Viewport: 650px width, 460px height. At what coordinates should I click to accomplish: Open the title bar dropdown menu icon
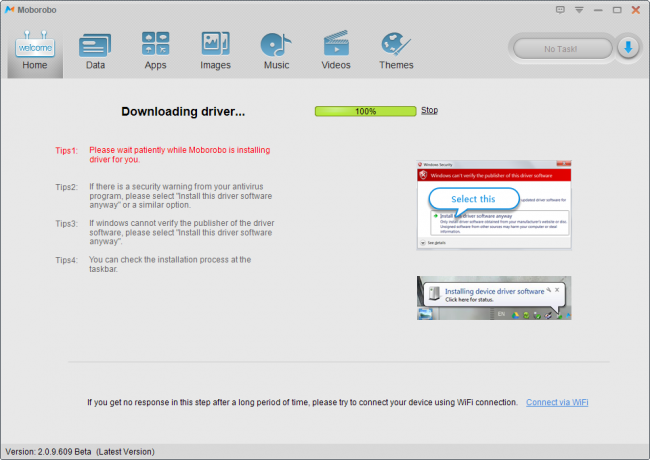579,10
